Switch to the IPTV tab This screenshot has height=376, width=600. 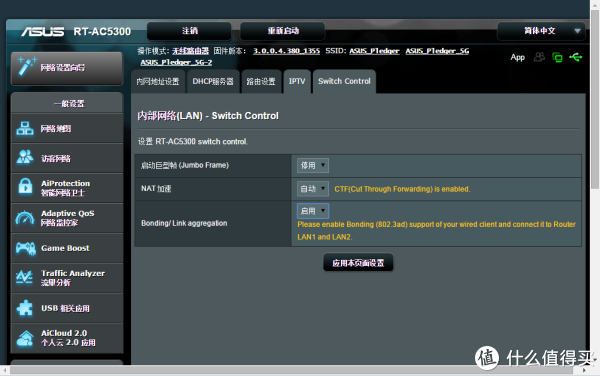297,81
